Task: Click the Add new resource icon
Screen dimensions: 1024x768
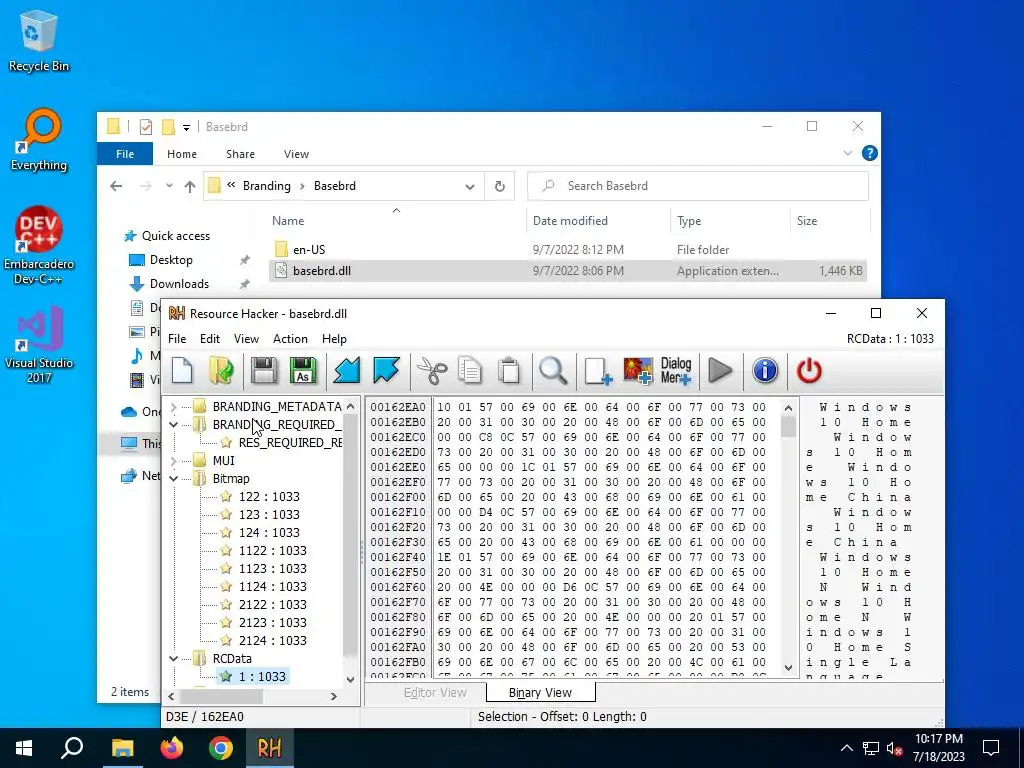Action: click(598, 370)
